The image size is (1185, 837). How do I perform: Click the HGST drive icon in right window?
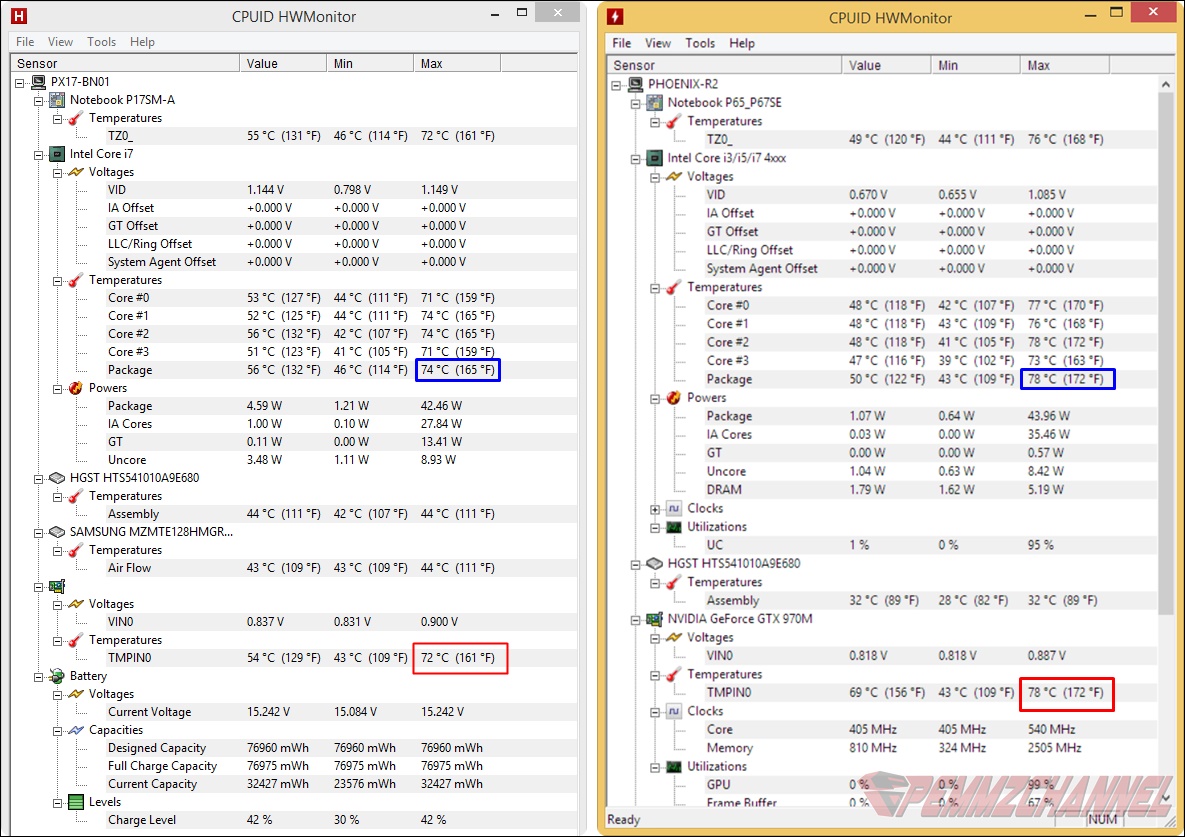click(655, 564)
